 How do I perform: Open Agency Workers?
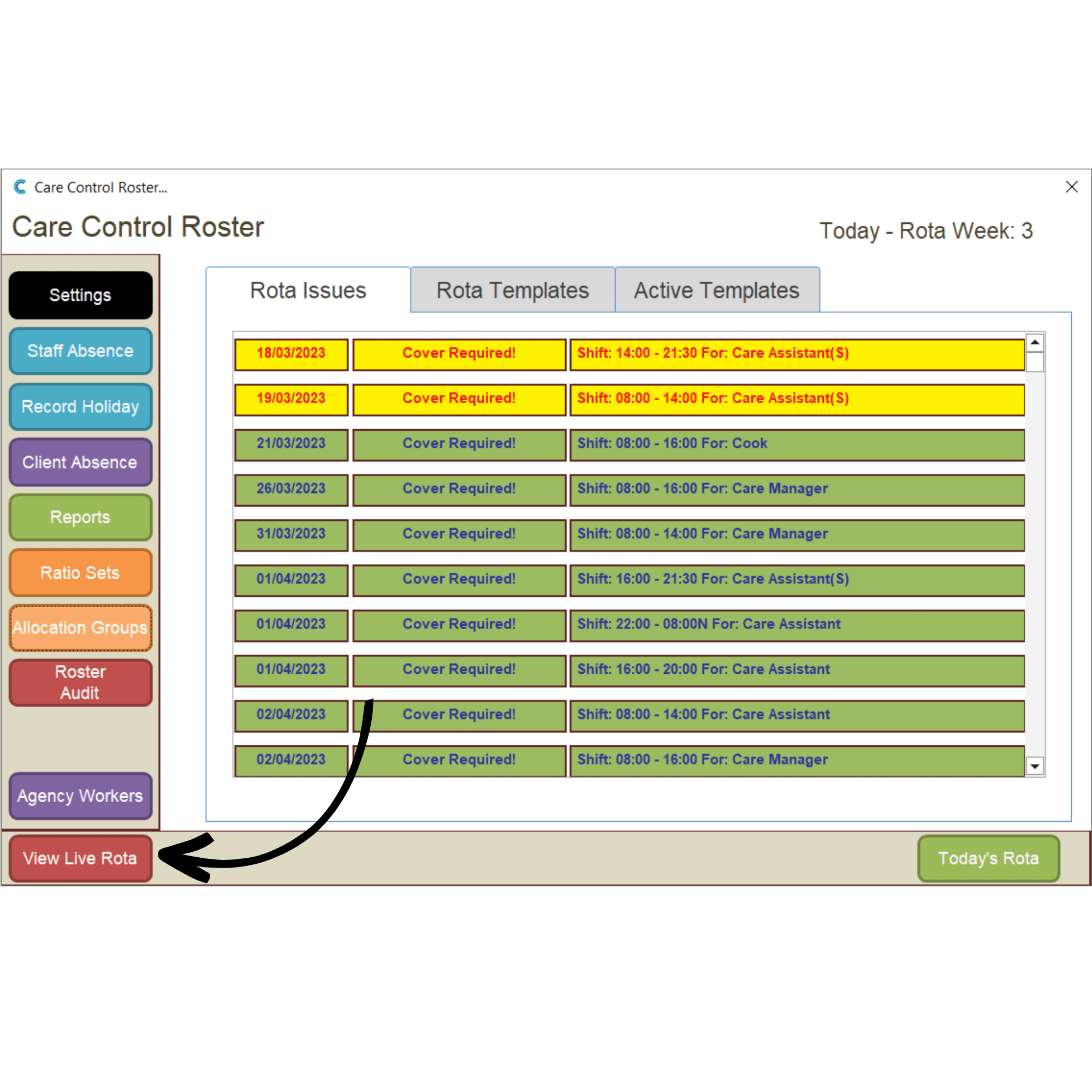80,796
